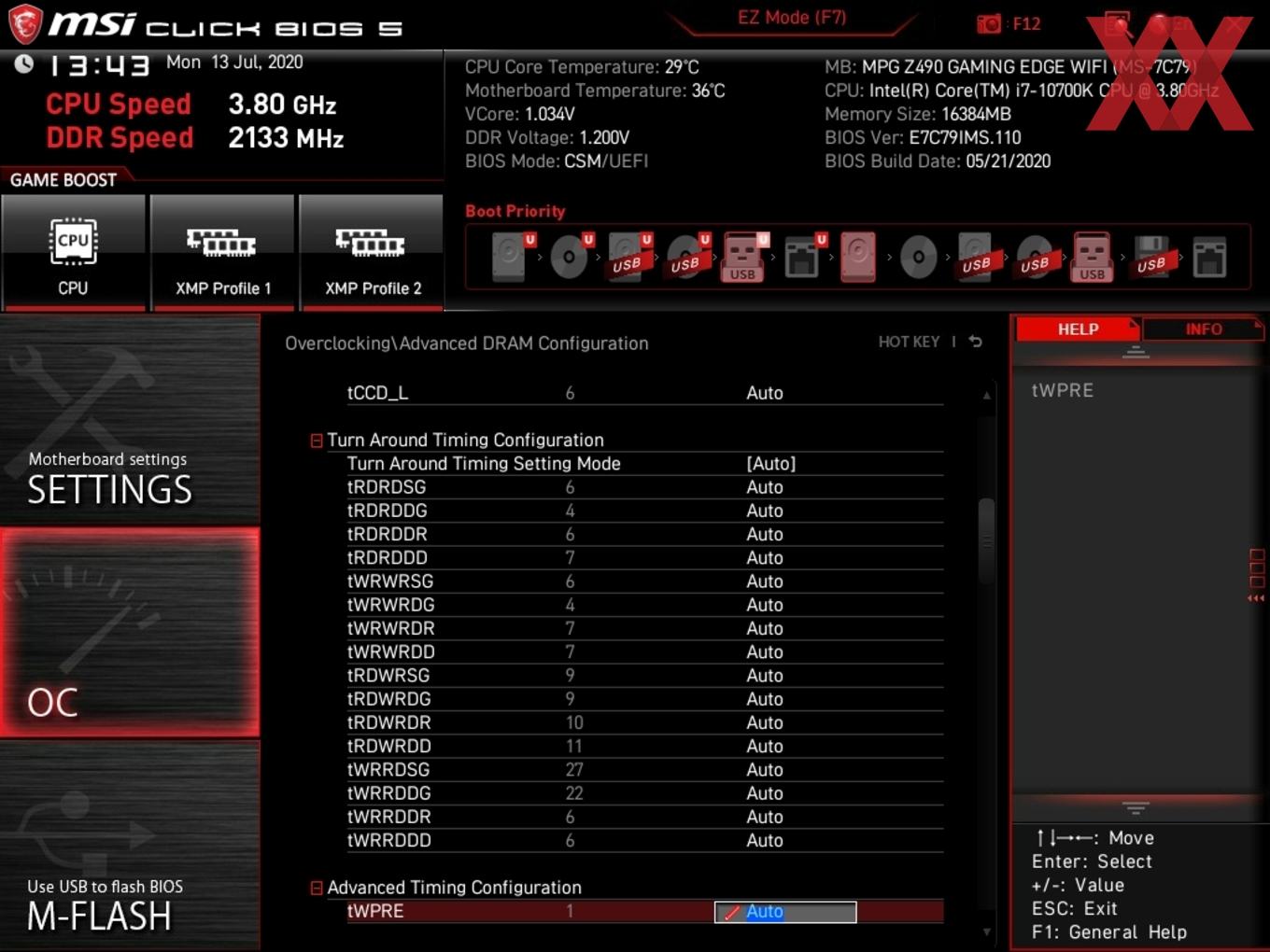Screen dimensions: 1270x952
Task: Switch to EZ Mode (F7)
Action: (792, 18)
